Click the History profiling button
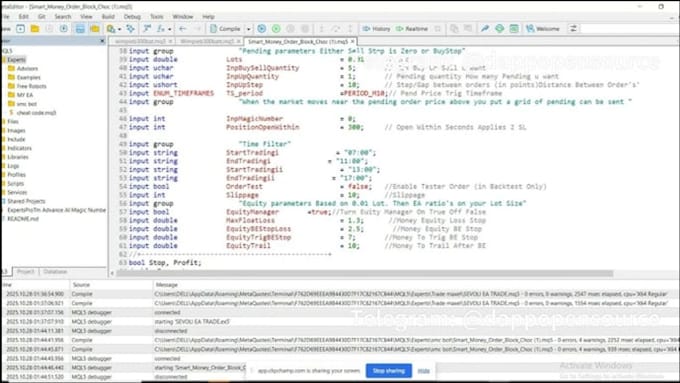Screen dimensions: 680x383 click(x=376, y=29)
